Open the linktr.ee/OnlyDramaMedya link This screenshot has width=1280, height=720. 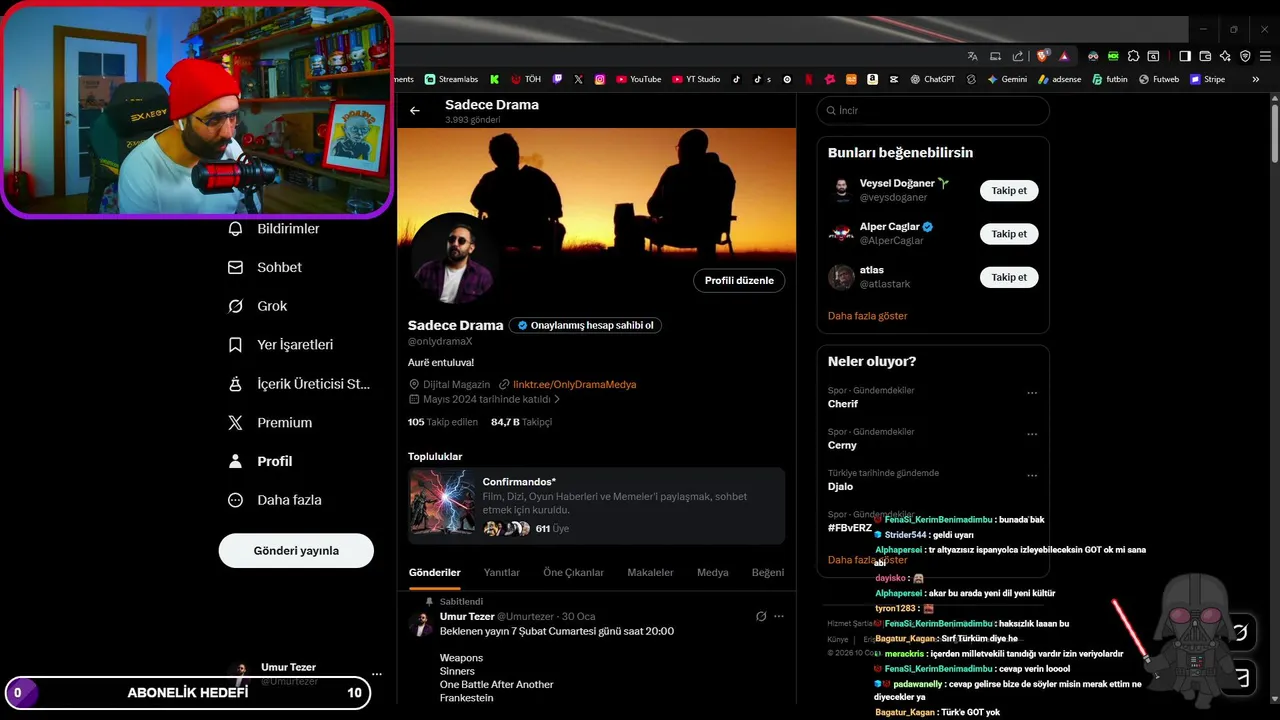[574, 384]
